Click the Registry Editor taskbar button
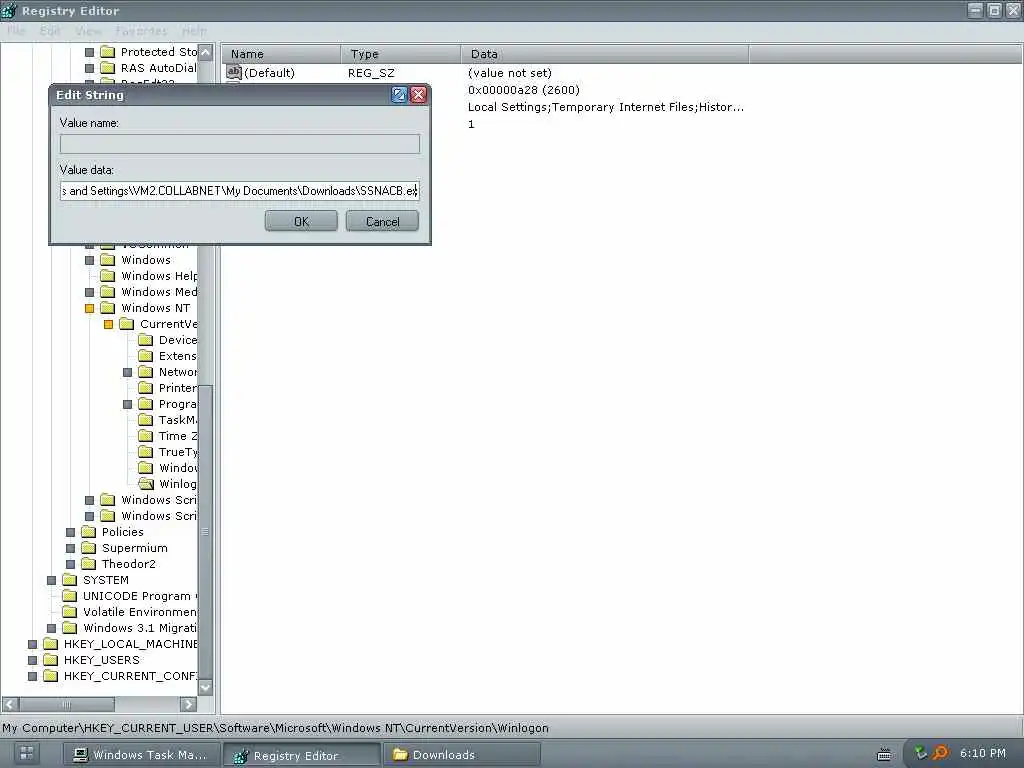The width and height of the screenshot is (1024, 768). tap(301, 755)
